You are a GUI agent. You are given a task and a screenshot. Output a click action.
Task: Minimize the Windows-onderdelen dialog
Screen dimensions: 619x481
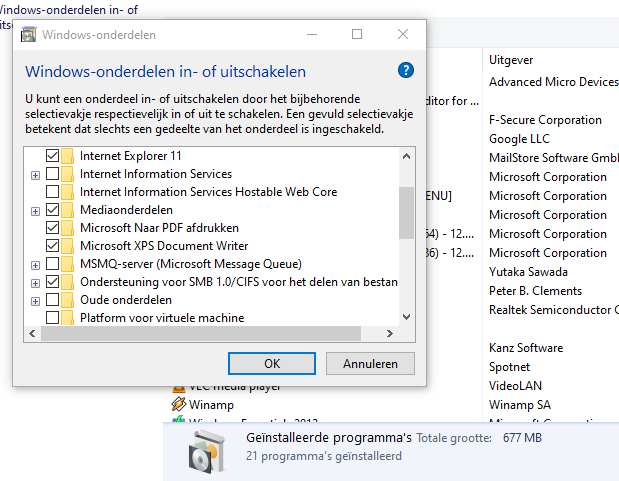312,34
